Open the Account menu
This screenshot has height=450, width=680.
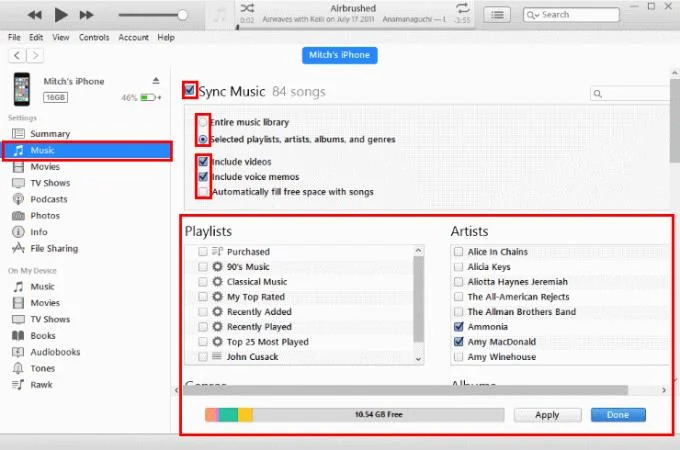click(134, 37)
